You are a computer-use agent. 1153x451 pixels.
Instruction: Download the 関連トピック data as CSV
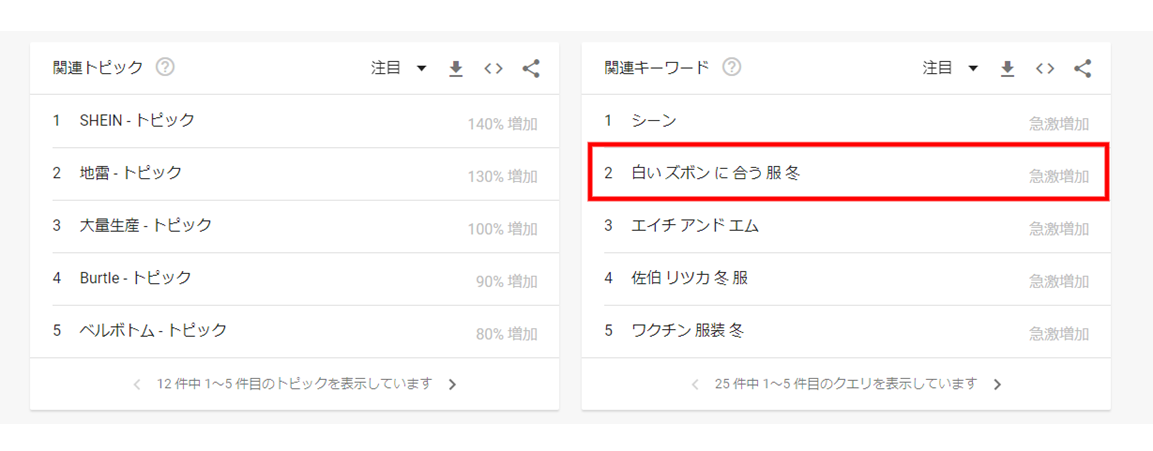click(456, 69)
